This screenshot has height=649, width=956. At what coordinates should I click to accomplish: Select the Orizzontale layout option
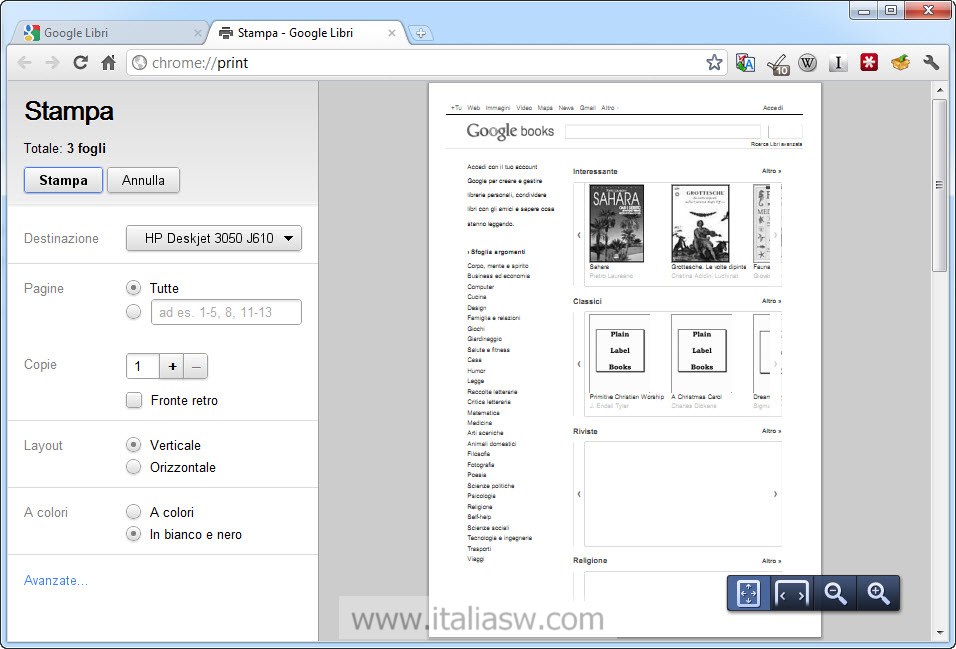(134, 467)
